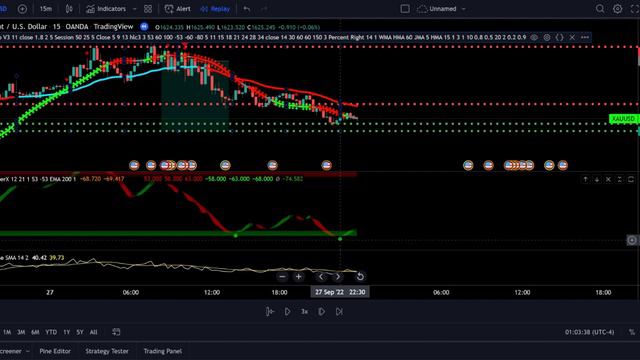This screenshot has width=640, height=360.
Task: Zoom out the chart with minus button
Action: [282, 277]
